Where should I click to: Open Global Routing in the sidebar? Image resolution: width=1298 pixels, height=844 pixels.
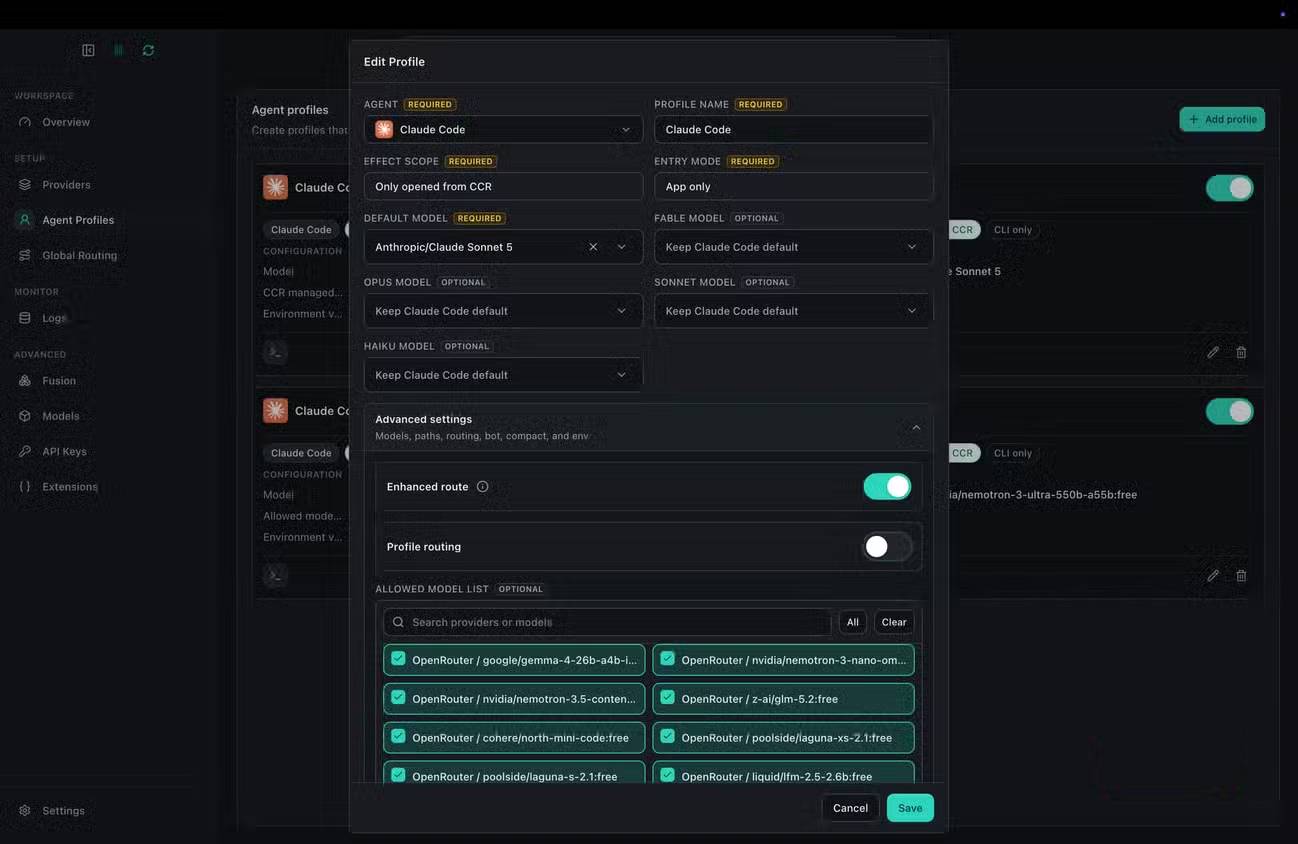point(79,255)
